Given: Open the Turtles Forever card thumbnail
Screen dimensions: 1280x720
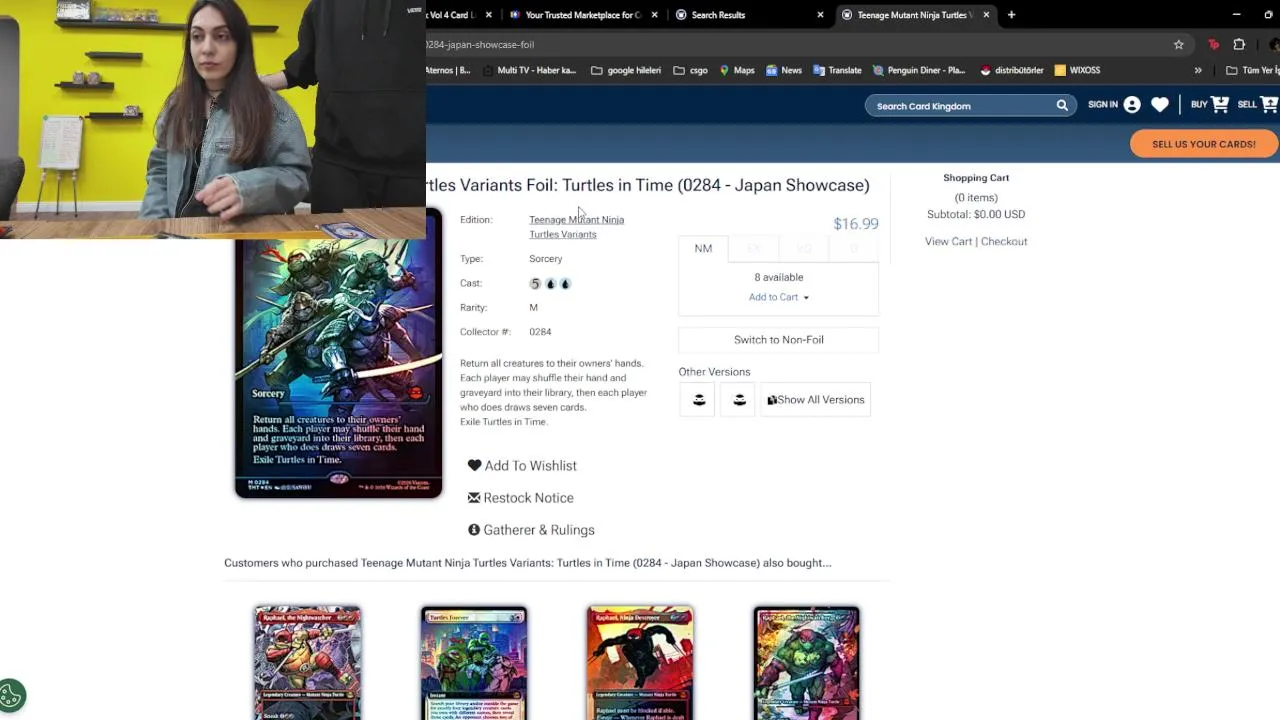Looking at the screenshot, I should point(474,662).
